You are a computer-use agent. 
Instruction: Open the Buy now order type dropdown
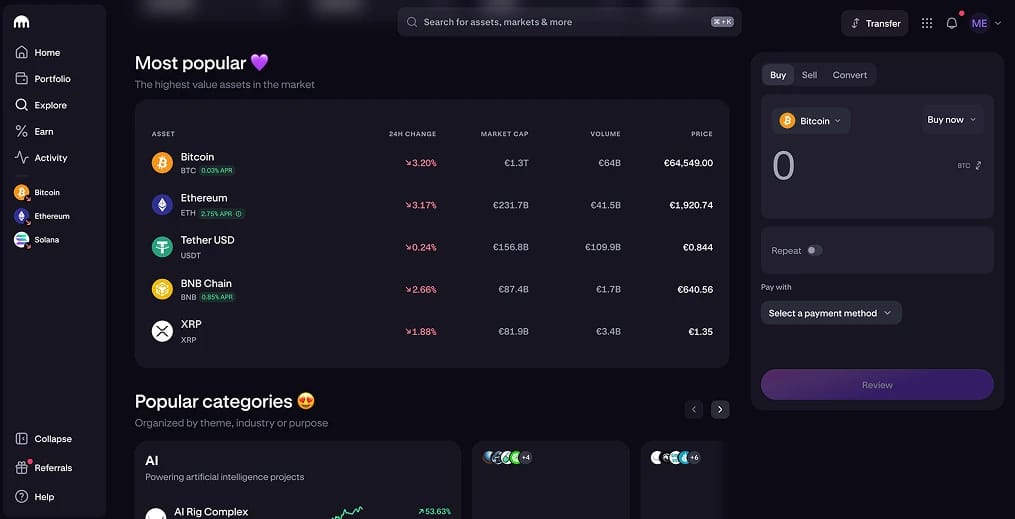click(952, 120)
